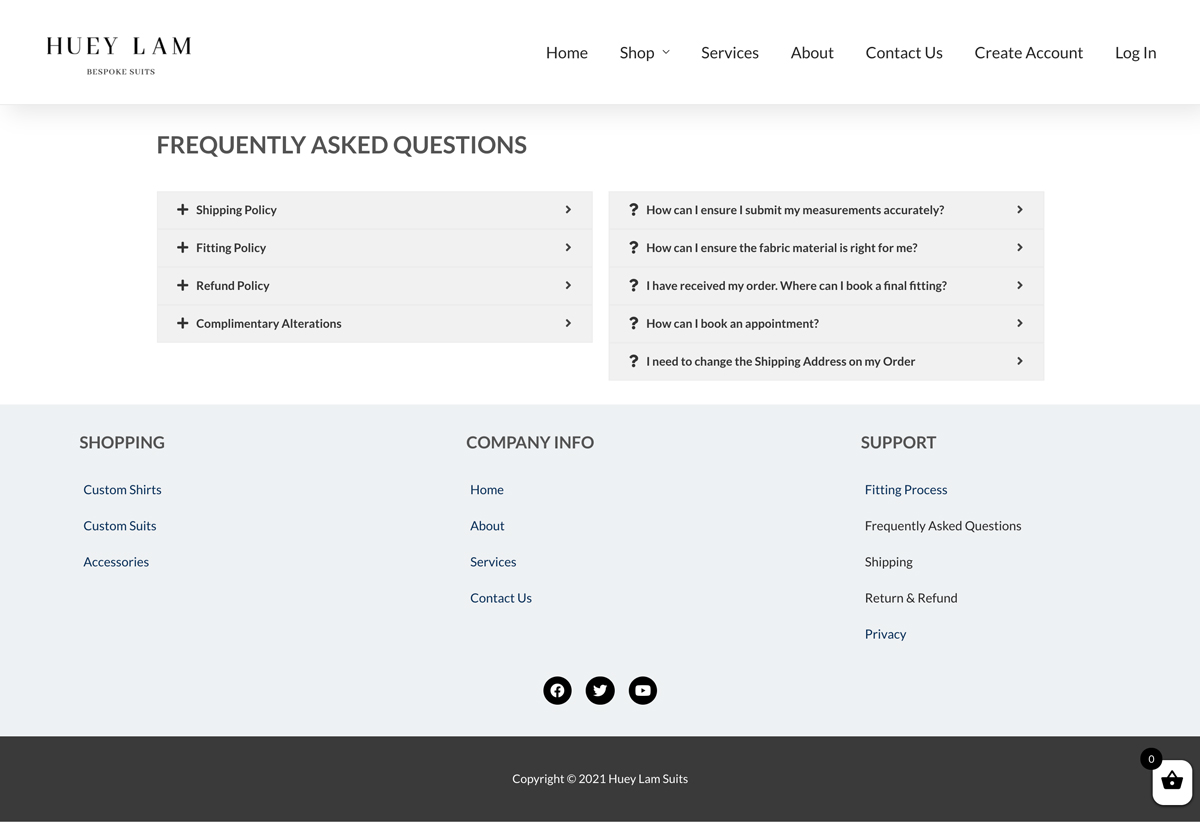Open the Twitter social icon
Viewport: 1200px width, 822px height.
(600, 690)
